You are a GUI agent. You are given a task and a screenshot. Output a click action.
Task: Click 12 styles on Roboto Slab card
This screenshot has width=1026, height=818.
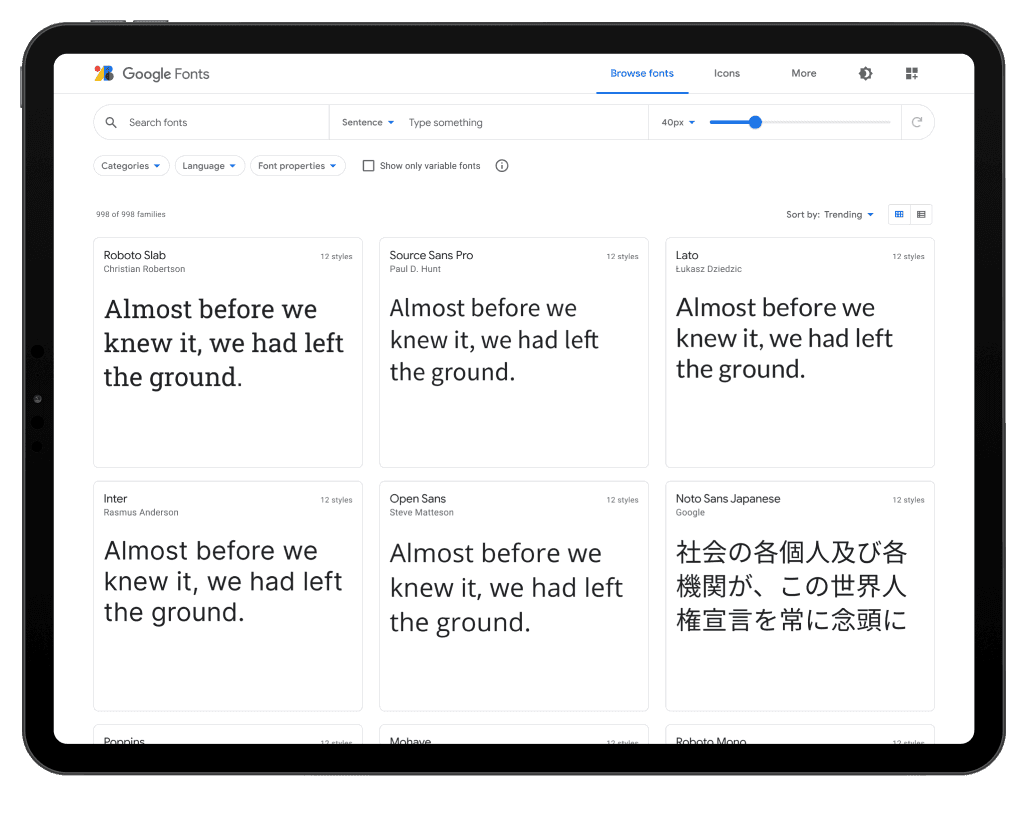tap(336, 257)
